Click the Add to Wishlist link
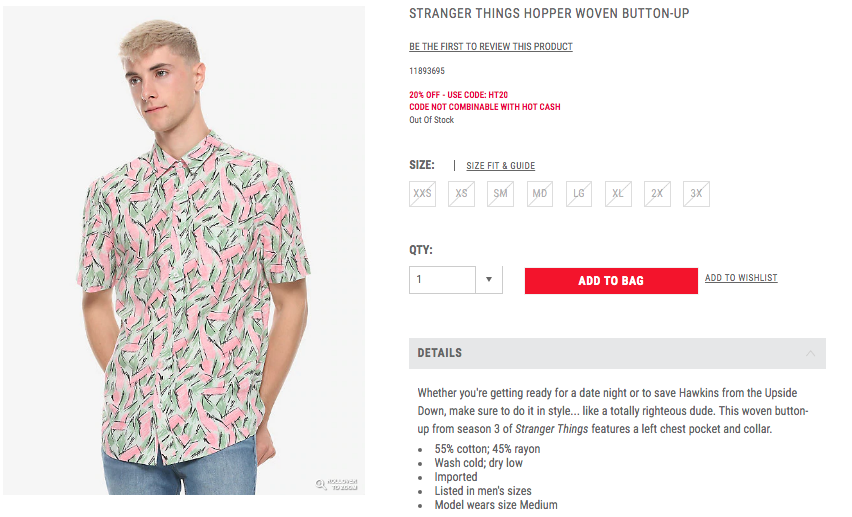Image resolution: width=852 pixels, height=517 pixels. [741, 278]
